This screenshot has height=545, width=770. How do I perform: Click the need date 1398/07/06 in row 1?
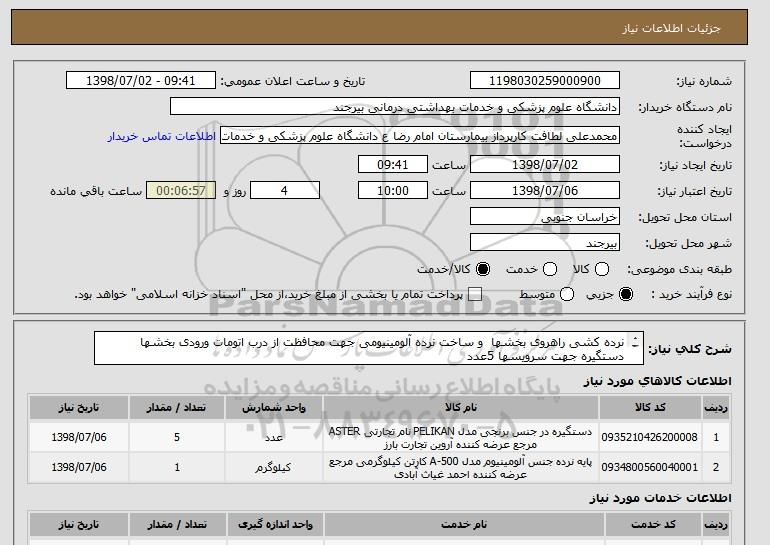[79, 437]
